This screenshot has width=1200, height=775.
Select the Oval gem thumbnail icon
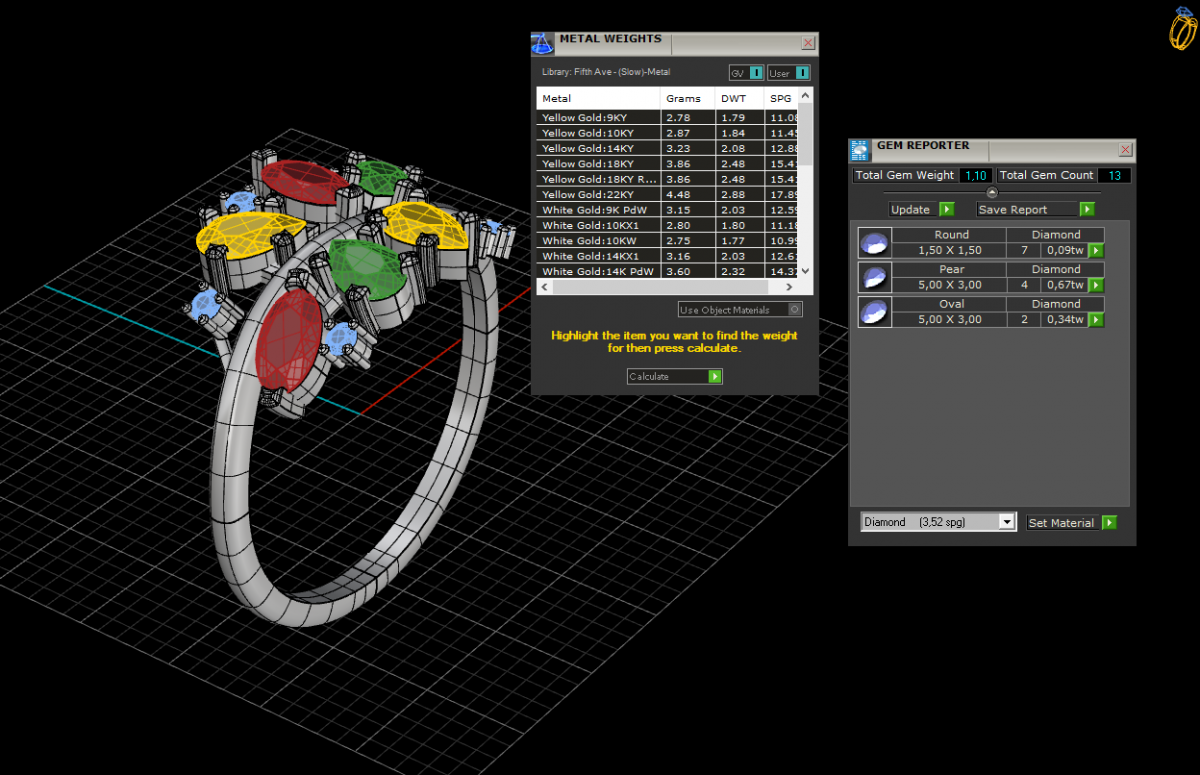pyautogui.click(x=874, y=312)
